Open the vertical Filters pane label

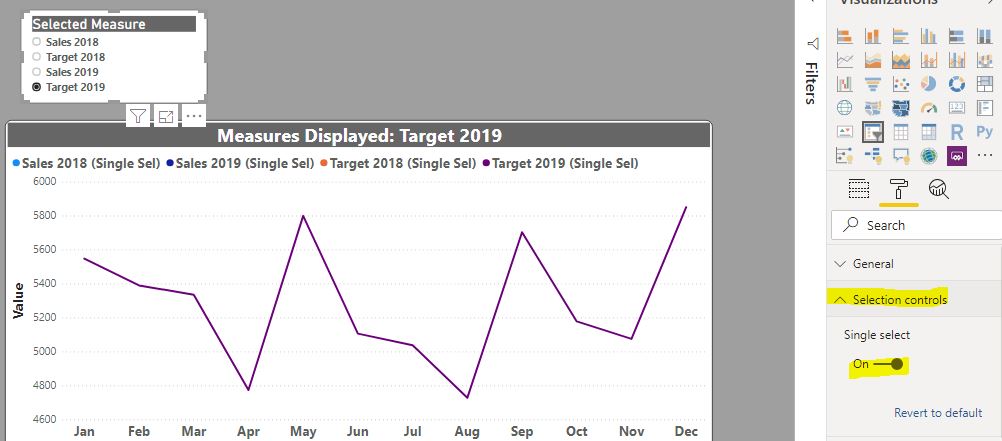click(x=811, y=82)
